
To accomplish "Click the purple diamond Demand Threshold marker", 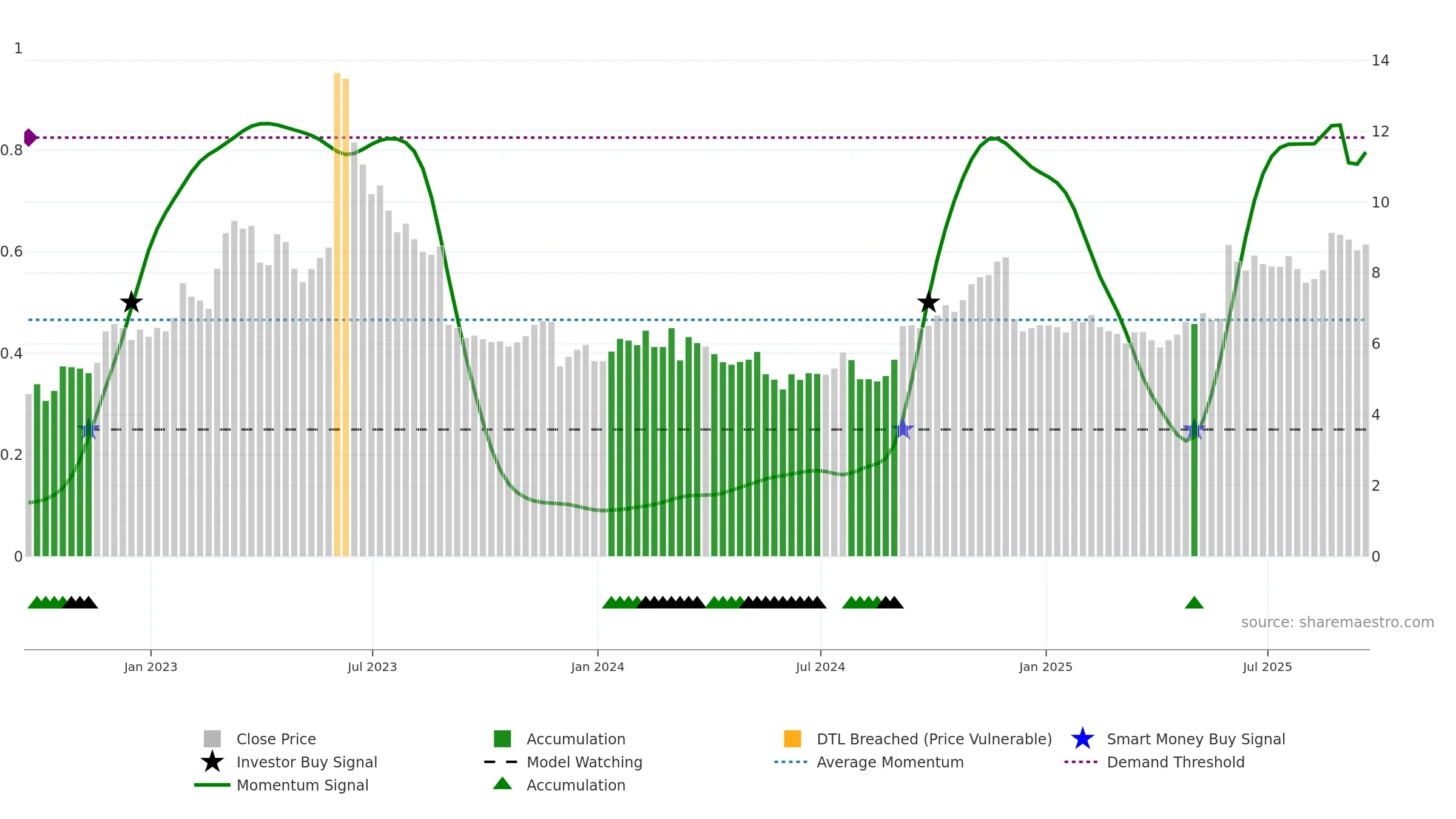I will point(30,138).
